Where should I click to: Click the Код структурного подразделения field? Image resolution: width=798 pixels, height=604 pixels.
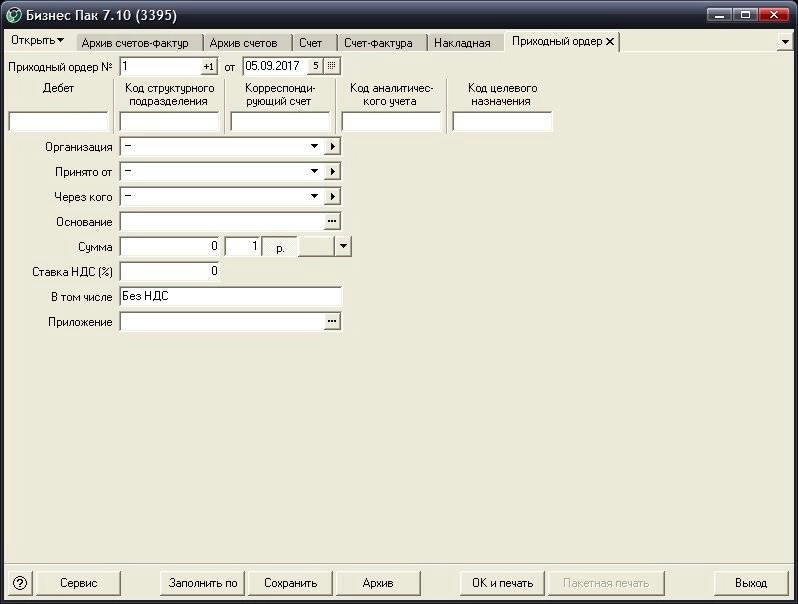[x=169, y=122]
